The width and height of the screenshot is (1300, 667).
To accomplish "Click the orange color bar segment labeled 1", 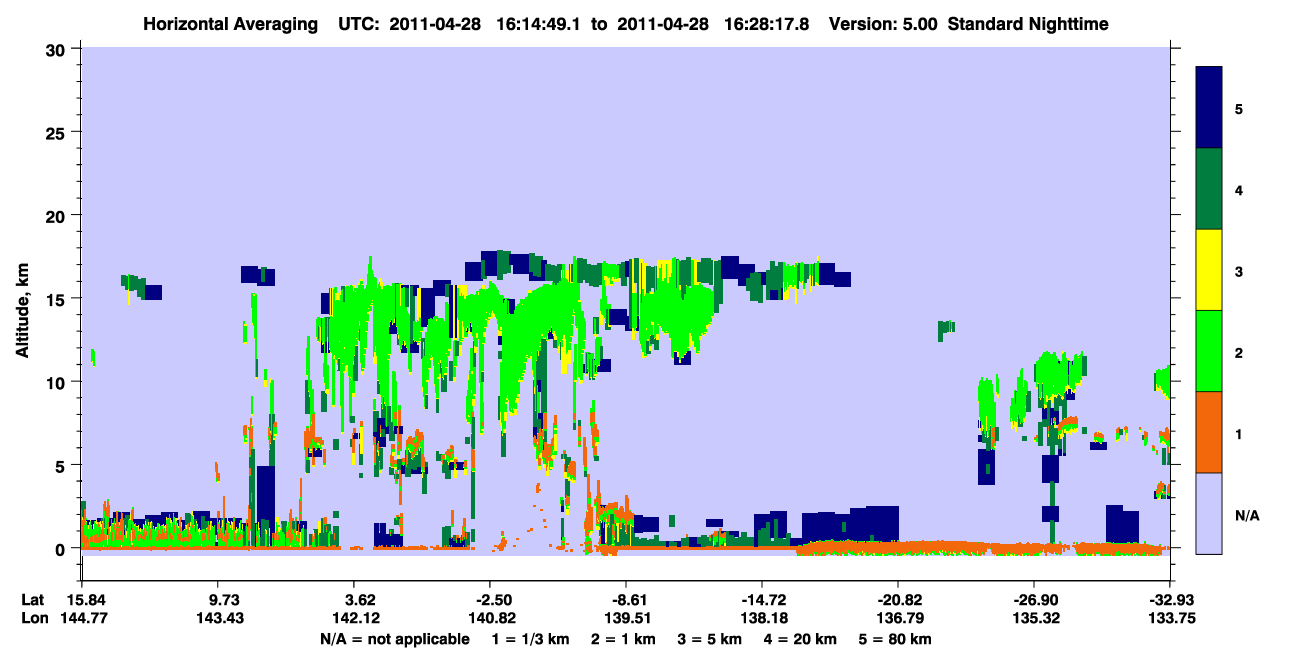I will (x=1209, y=432).
